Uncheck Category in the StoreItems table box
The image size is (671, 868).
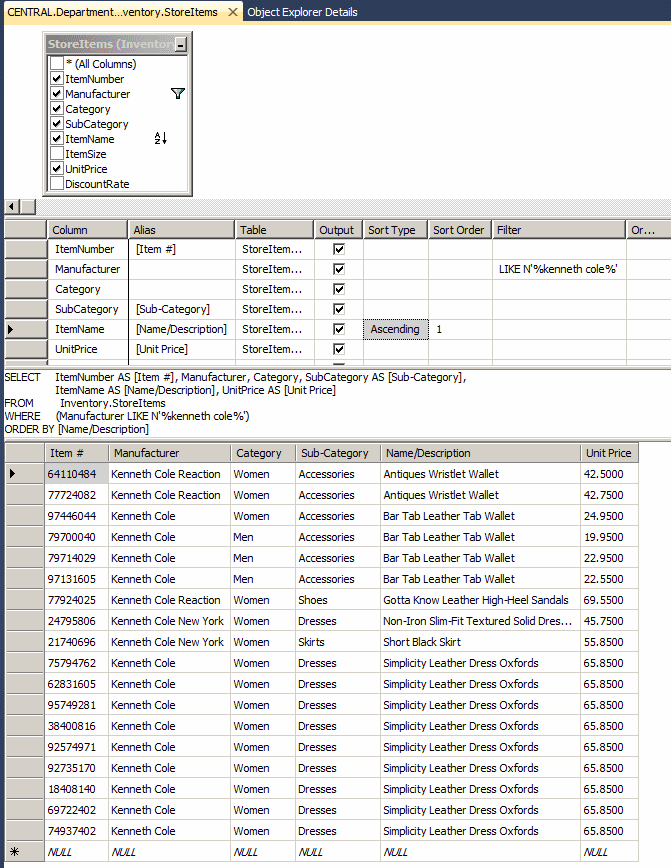(56, 108)
